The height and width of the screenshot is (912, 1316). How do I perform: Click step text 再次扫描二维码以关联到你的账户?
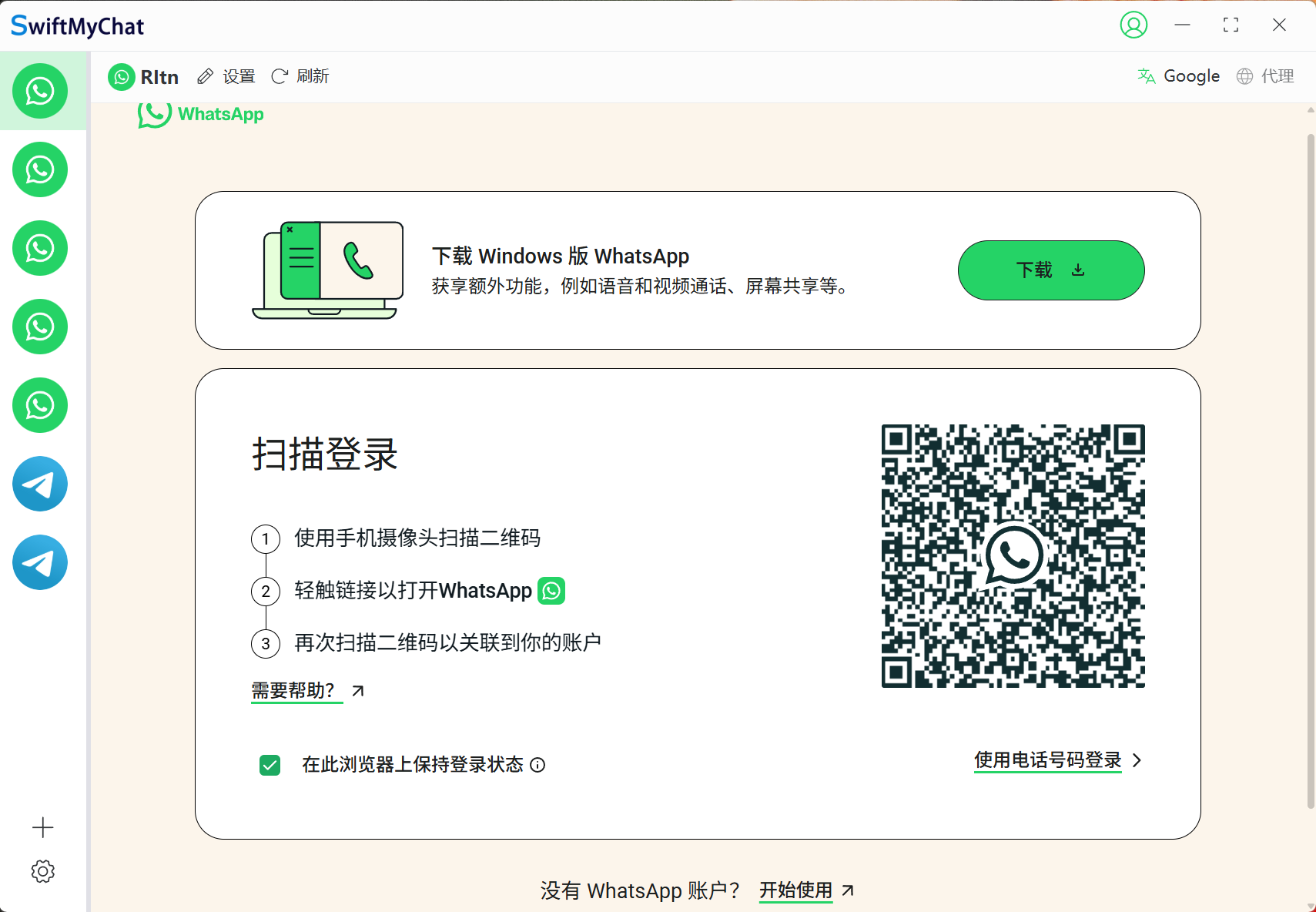tap(448, 642)
